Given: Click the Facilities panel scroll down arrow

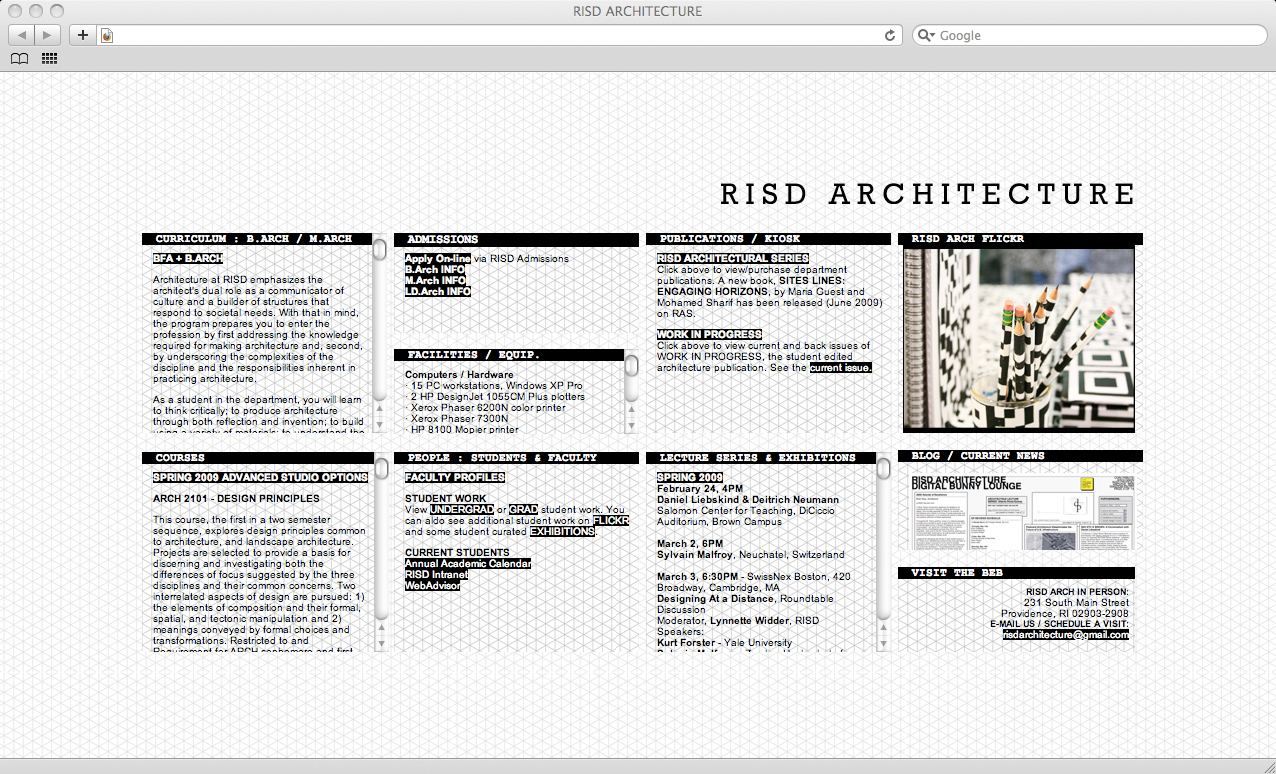Looking at the screenshot, I should 632,425.
